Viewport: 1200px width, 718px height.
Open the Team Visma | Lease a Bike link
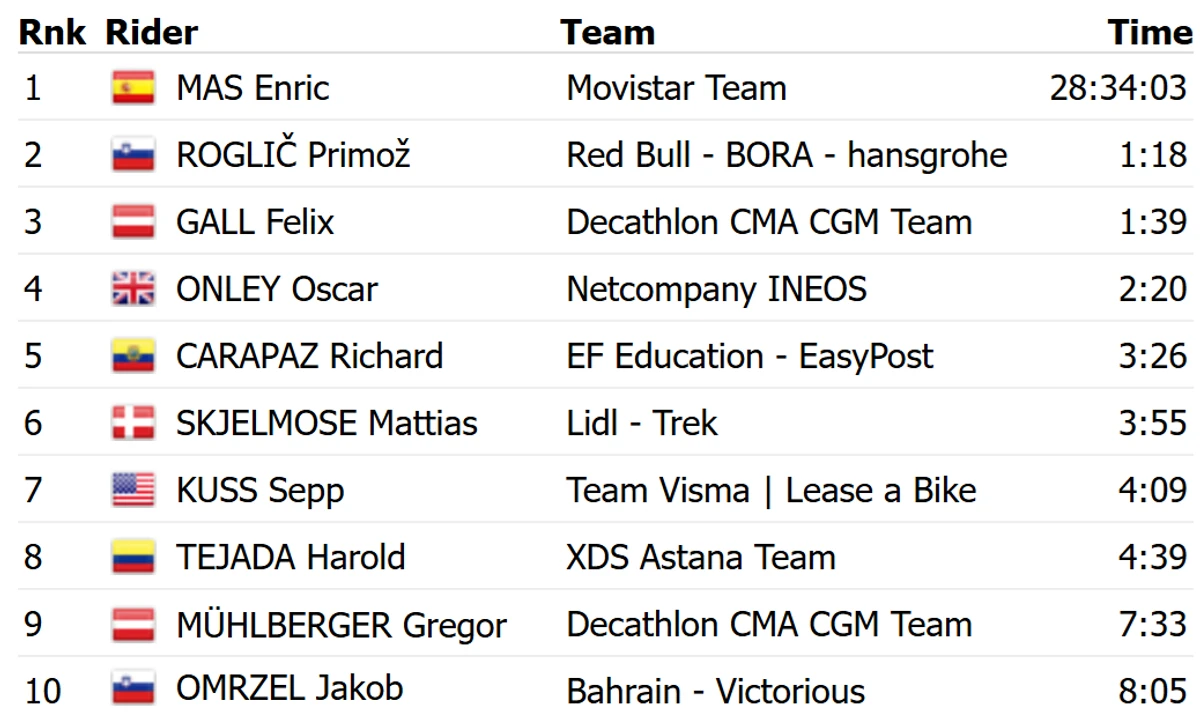[x=772, y=490]
